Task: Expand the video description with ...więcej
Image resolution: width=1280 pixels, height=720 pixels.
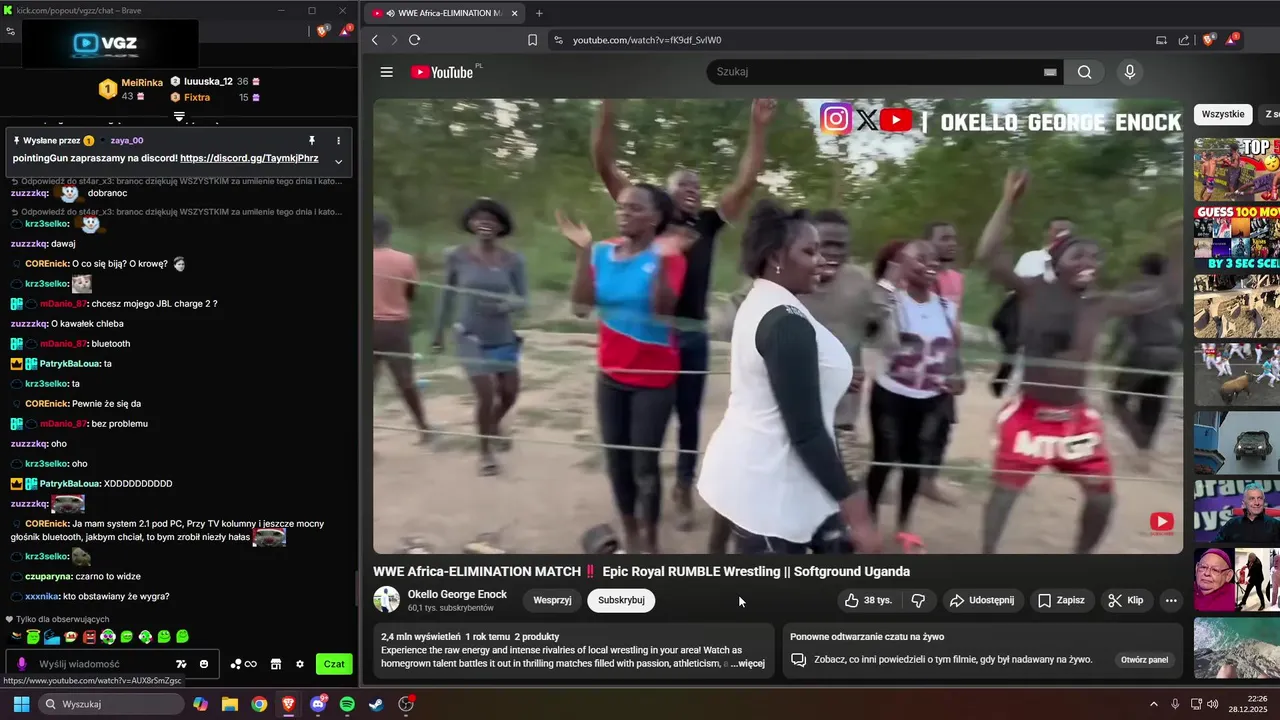Action: click(x=747, y=664)
